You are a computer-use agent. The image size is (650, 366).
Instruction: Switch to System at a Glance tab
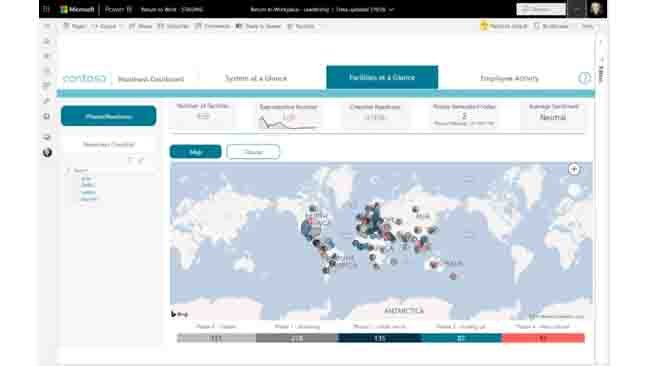point(256,78)
